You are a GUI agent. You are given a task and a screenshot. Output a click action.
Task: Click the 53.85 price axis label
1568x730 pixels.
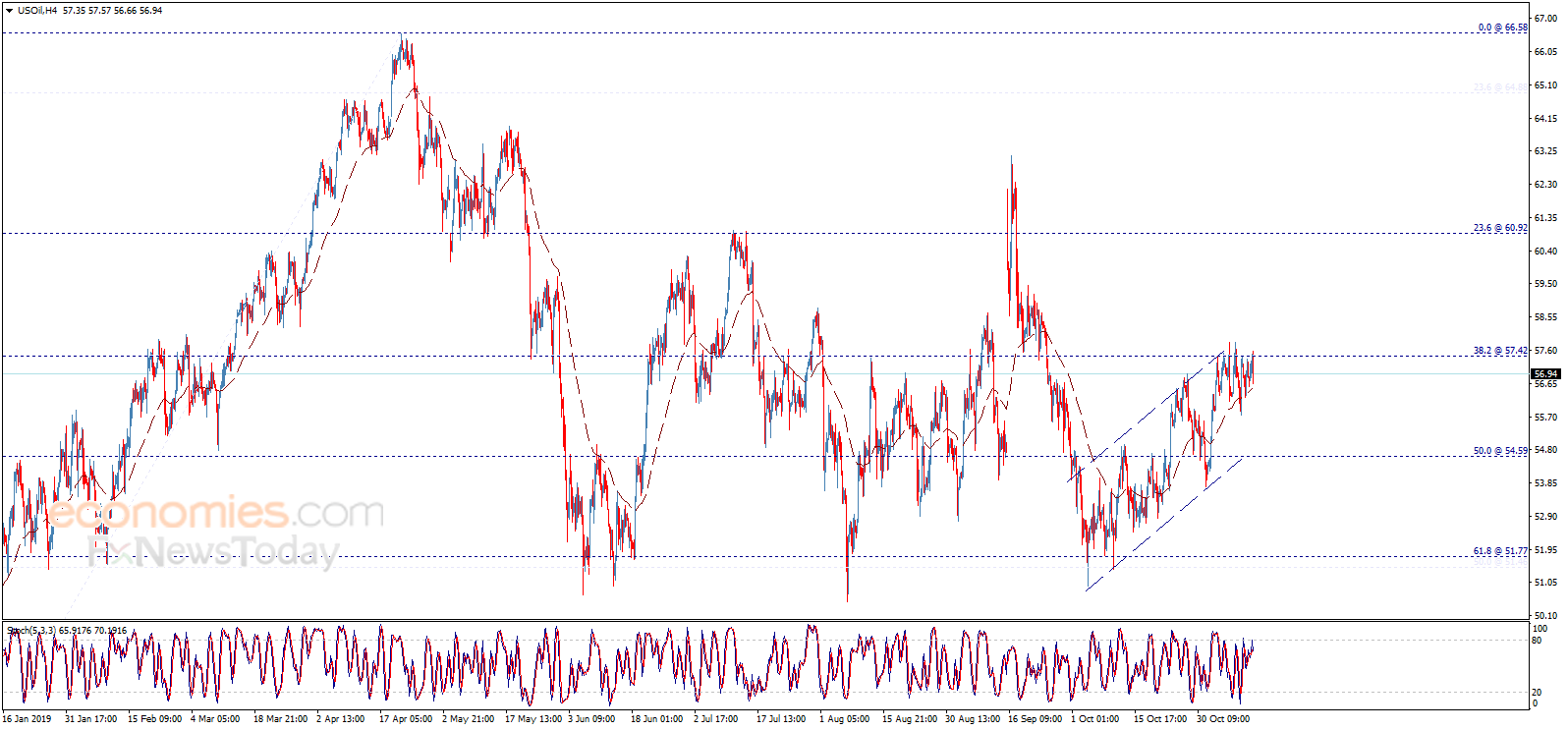pos(1545,483)
